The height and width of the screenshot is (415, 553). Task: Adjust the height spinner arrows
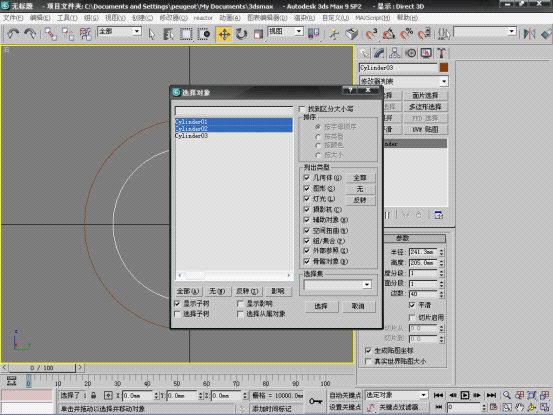click(x=442, y=263)
